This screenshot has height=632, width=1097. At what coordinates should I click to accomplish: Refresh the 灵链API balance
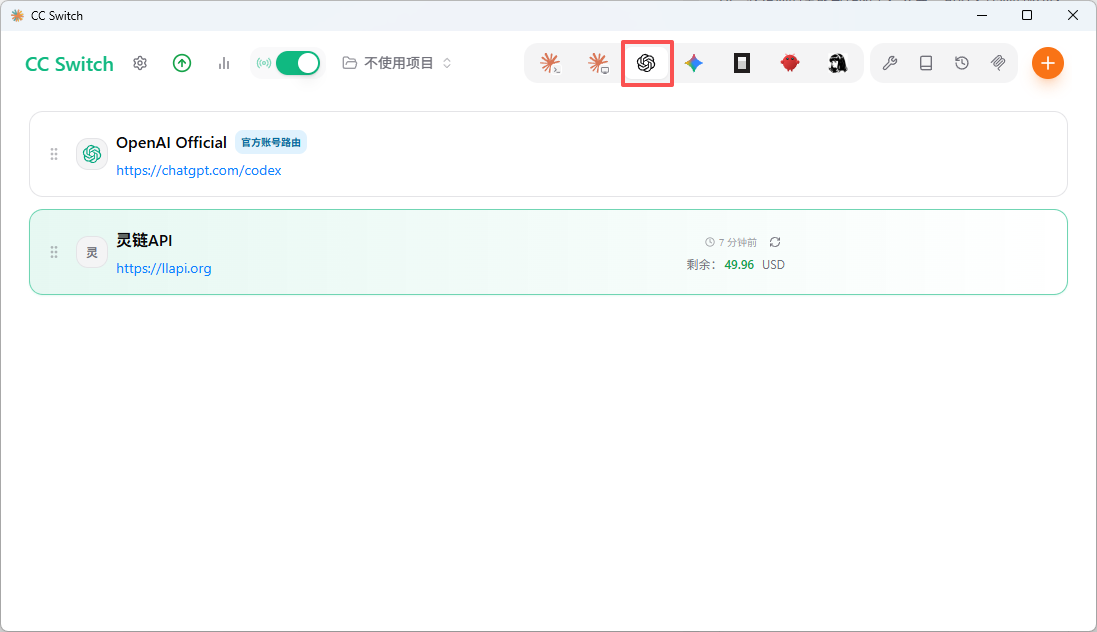point(775,242)
